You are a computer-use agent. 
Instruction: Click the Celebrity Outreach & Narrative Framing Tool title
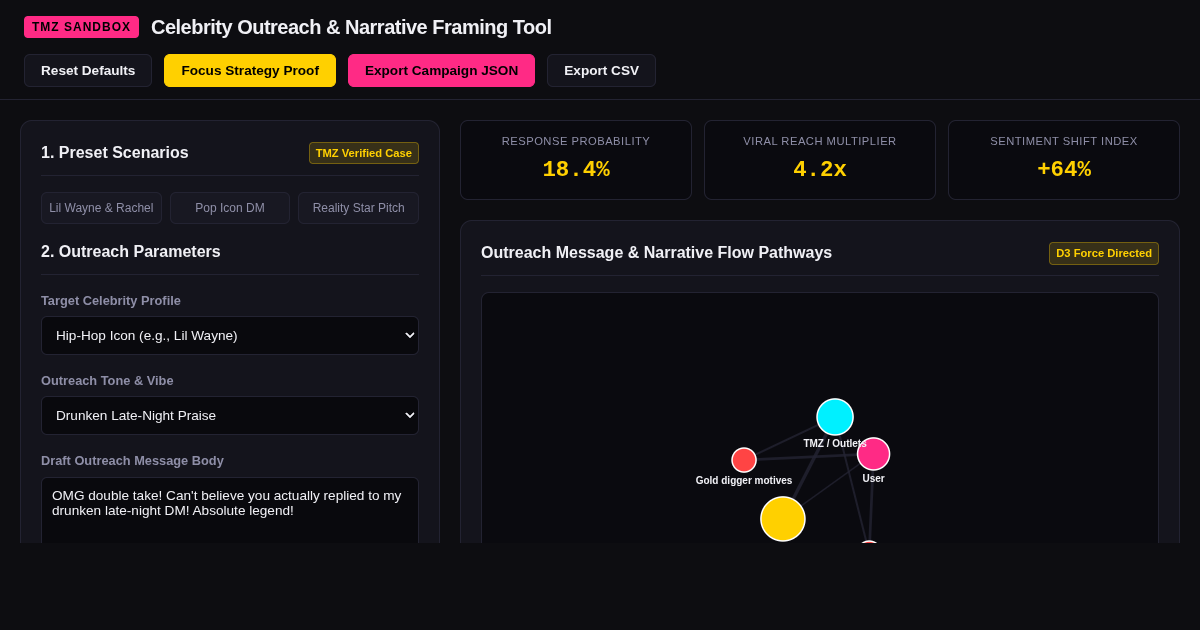[351, 27]
